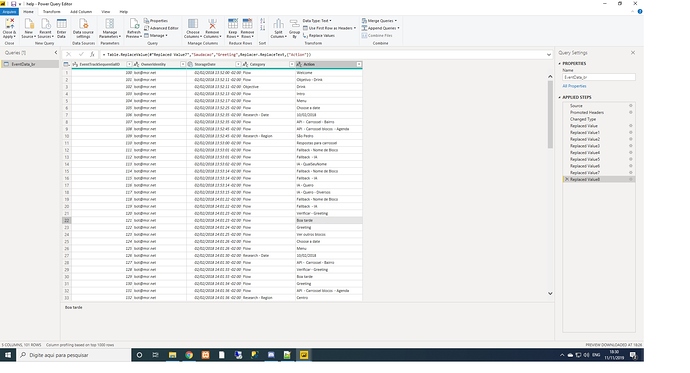
Task: Open the Advanced Editor
Action: (x=161, y=28)
